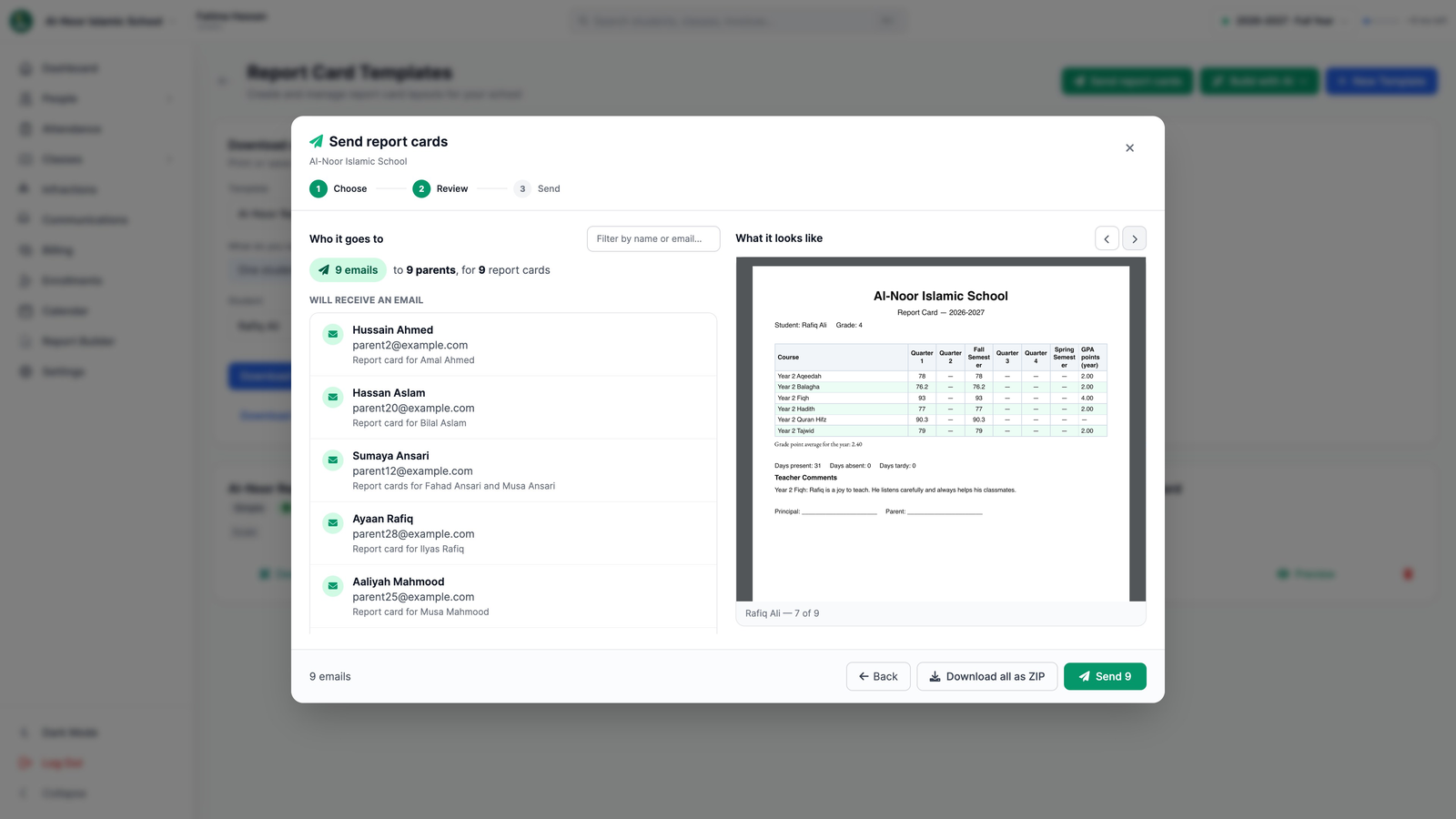Close the Send report cards dialog
1456x819 pixels.
(1129, 148)
